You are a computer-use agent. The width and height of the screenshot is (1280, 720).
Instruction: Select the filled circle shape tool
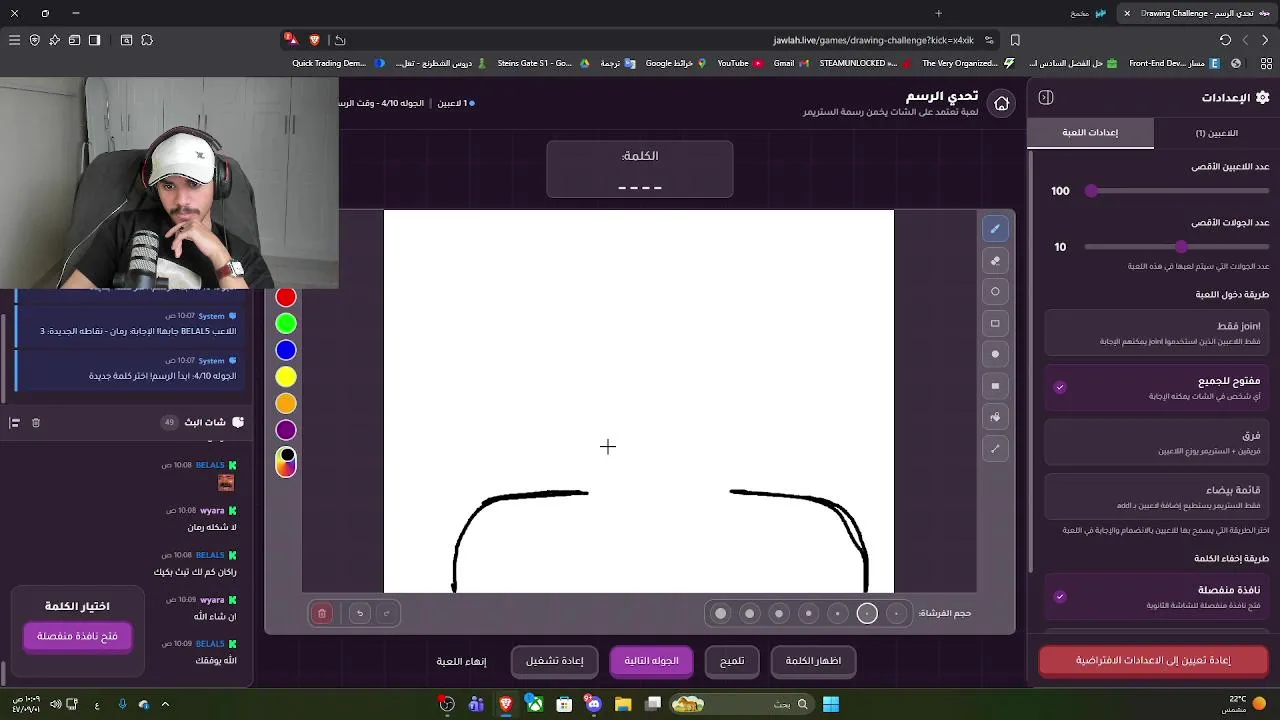[x=995, y=354]
